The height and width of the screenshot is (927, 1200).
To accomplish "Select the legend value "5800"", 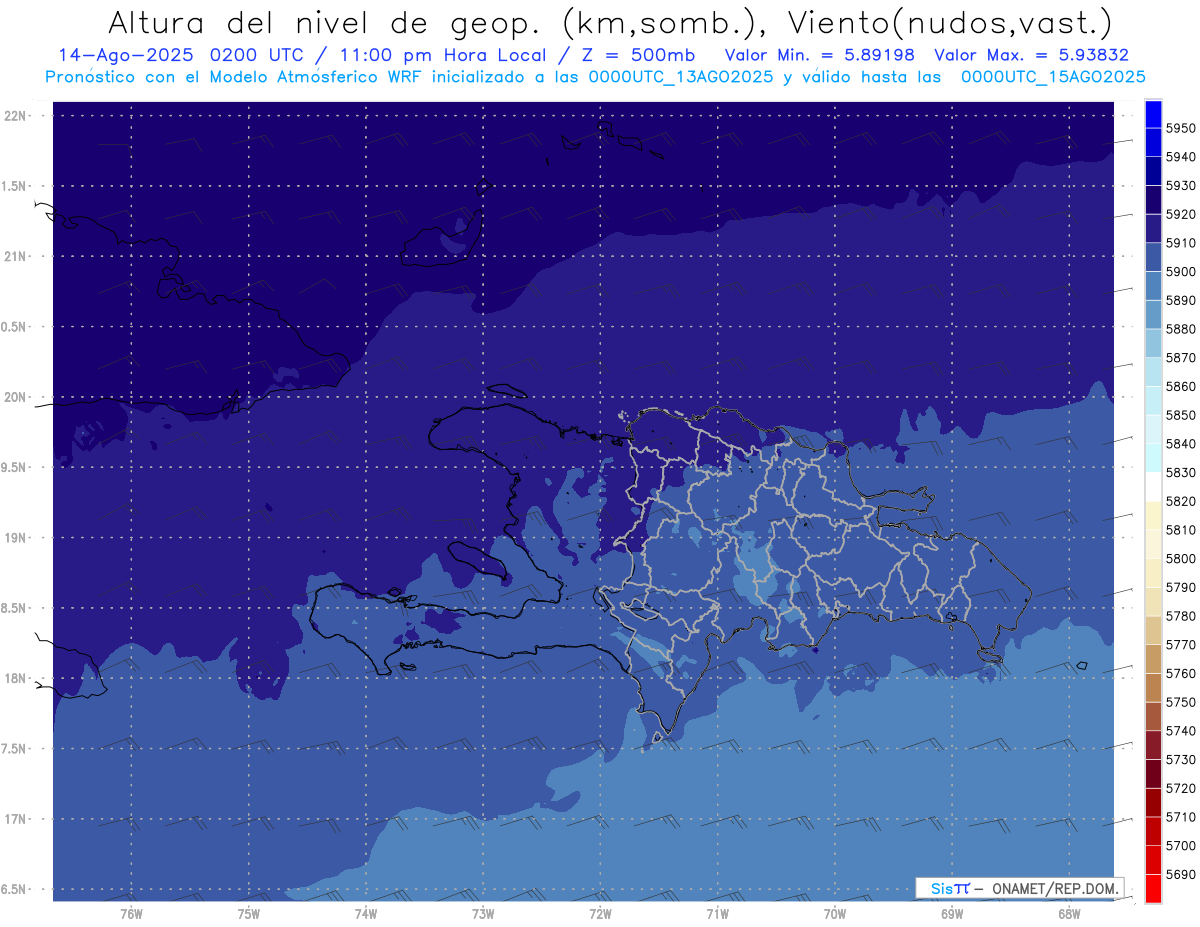I will click(x=1180, y=559).
